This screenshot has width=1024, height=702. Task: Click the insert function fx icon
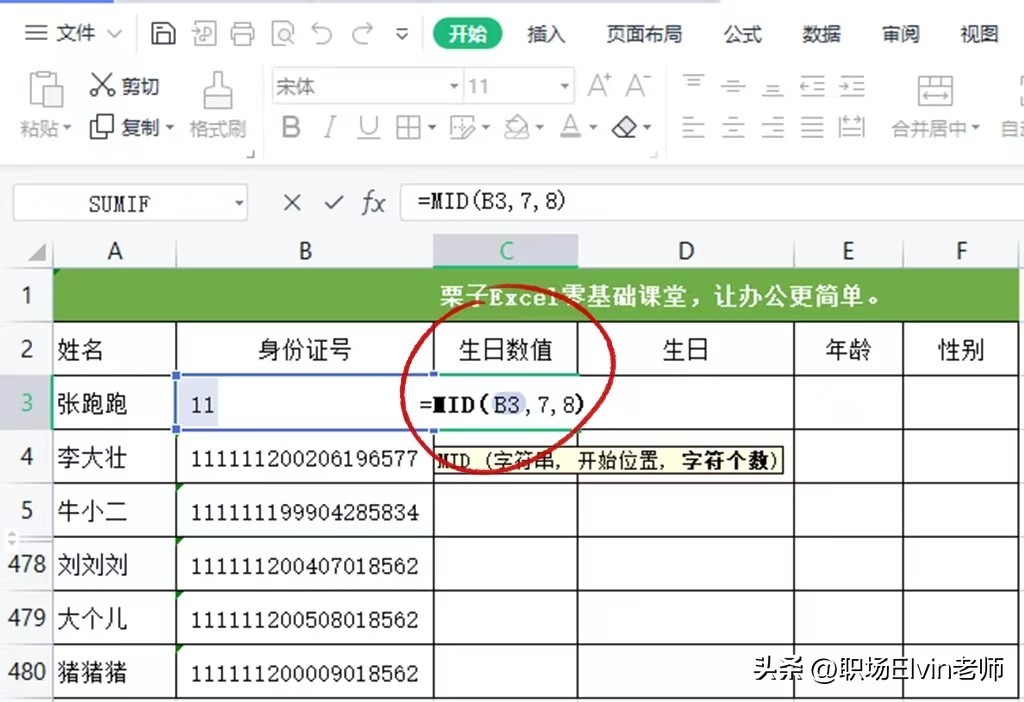coord(373,203)
